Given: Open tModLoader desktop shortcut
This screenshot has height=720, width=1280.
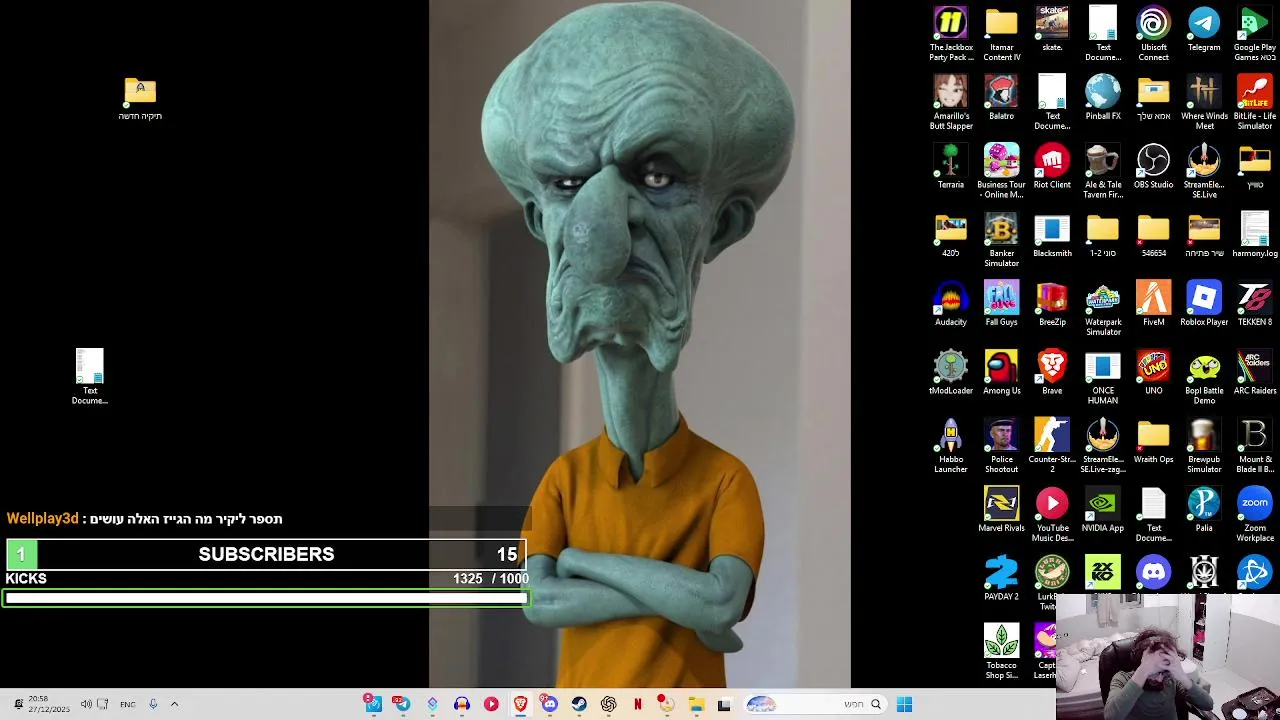Looking at the screenshot, I should pyautogui.click(x=951, y=373).
